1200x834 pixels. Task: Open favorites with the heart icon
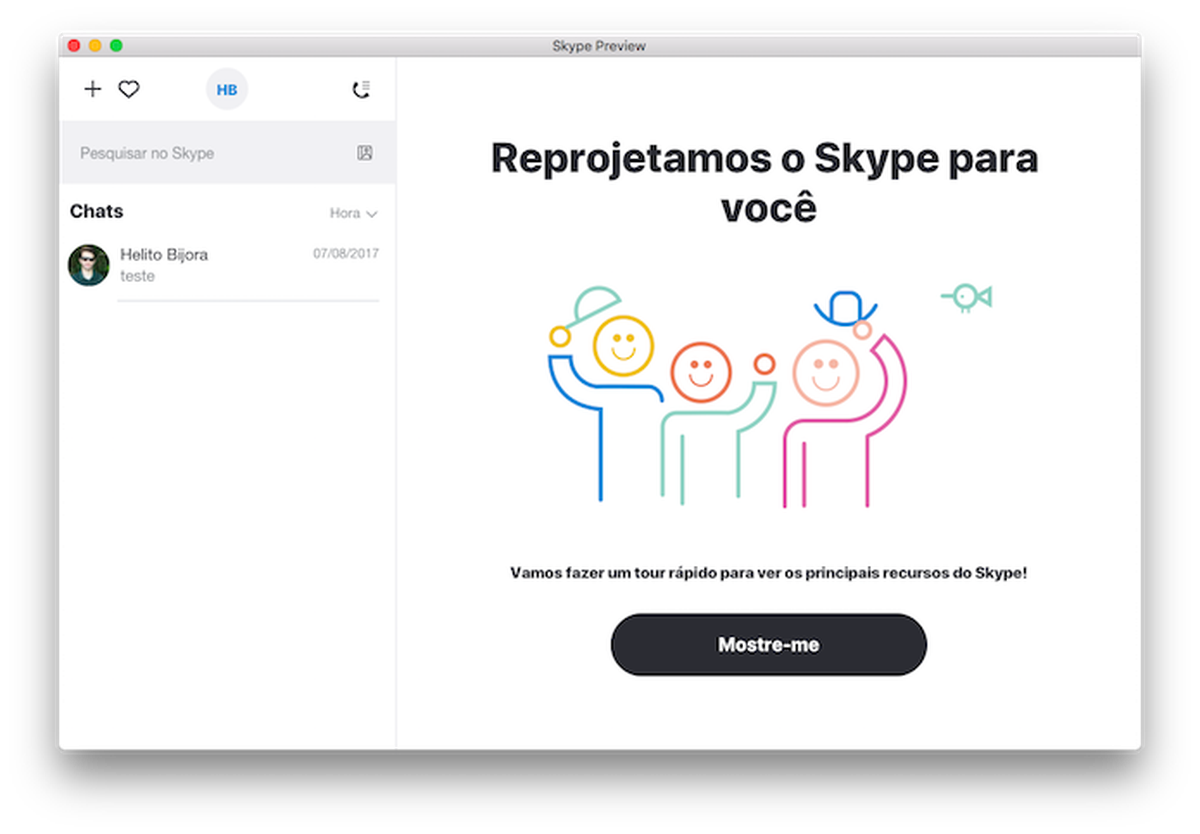129,89
